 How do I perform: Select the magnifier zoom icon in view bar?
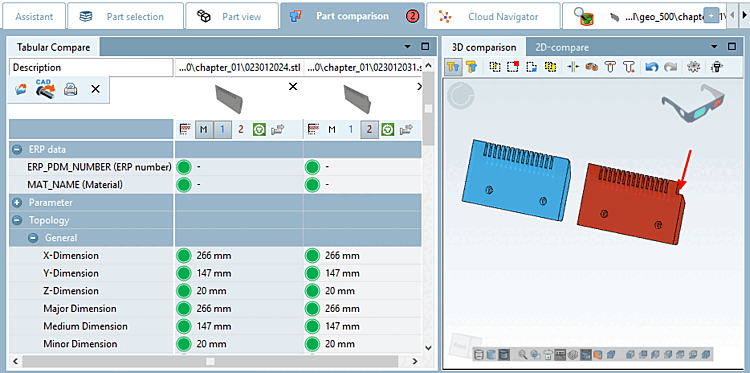[522, 354]
